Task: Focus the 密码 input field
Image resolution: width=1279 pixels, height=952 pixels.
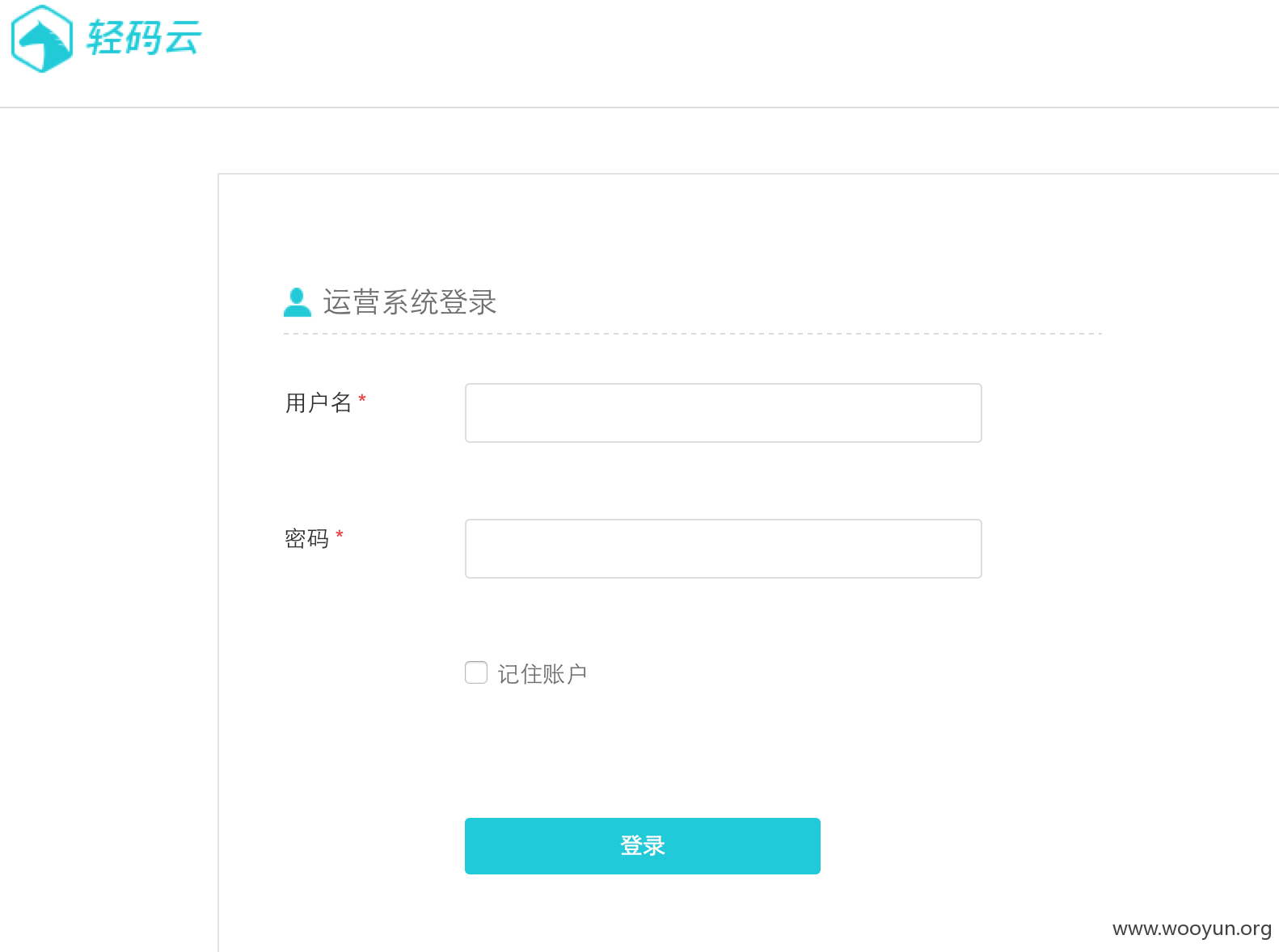Action: coord(724,549)
